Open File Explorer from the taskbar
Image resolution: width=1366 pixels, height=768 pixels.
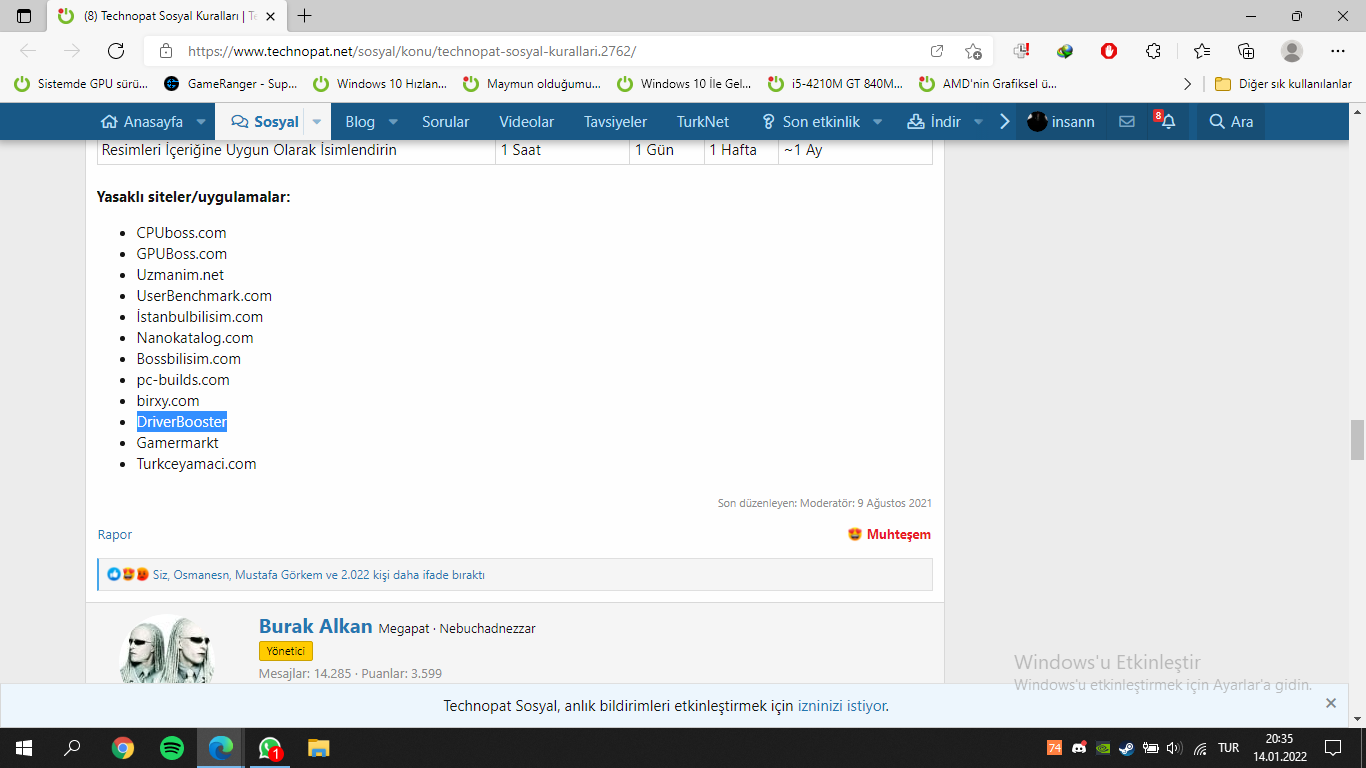tap(319, 748)
